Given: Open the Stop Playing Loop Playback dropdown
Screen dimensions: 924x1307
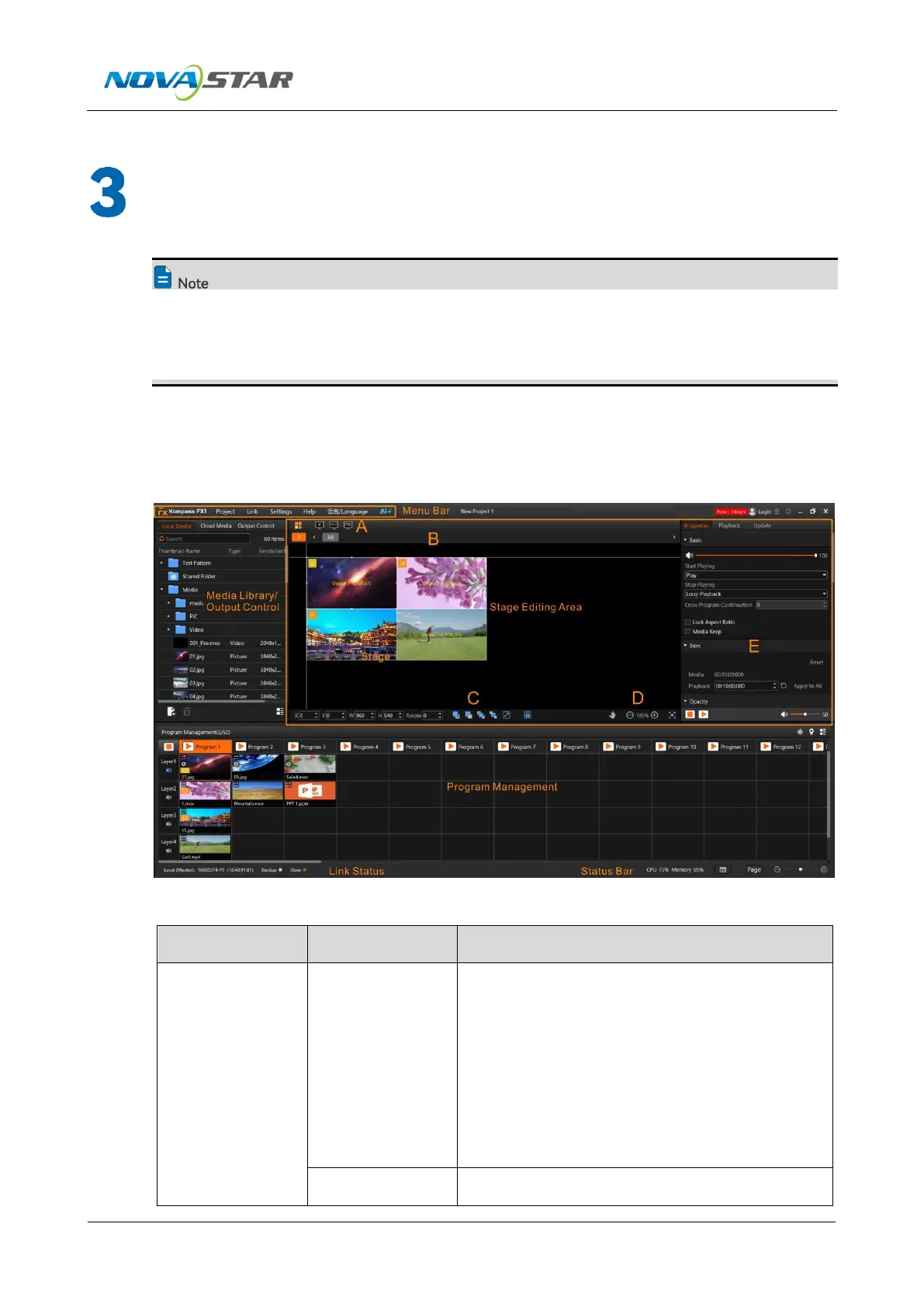Looking at the screenshot, I should click(755, 594).
